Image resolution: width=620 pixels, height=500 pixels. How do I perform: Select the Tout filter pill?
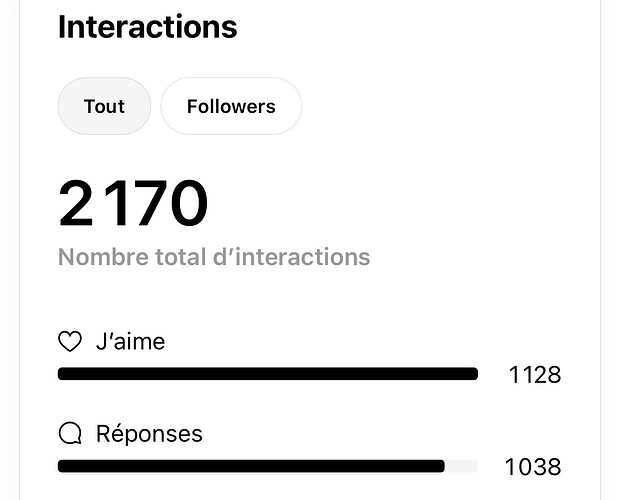pyautogui.click(x=104, y=106)
